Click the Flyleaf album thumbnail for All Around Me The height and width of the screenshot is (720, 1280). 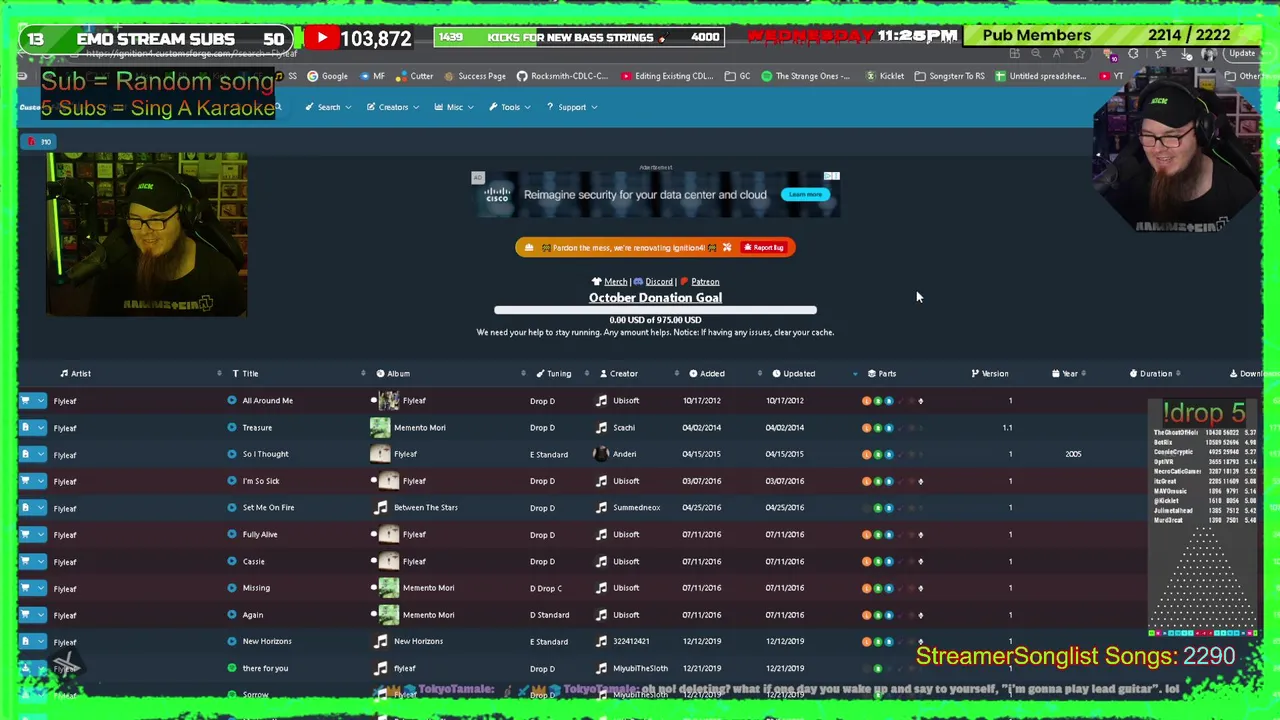(389, 401)
